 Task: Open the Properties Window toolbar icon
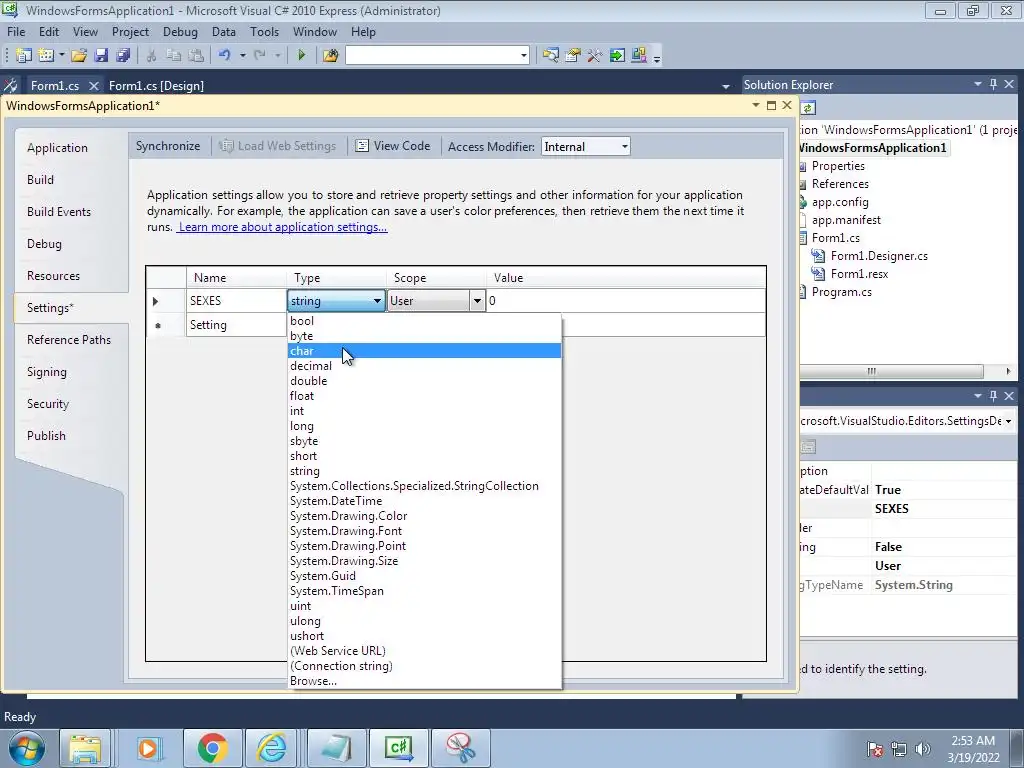pyautogui.click(x=573, y=56)
